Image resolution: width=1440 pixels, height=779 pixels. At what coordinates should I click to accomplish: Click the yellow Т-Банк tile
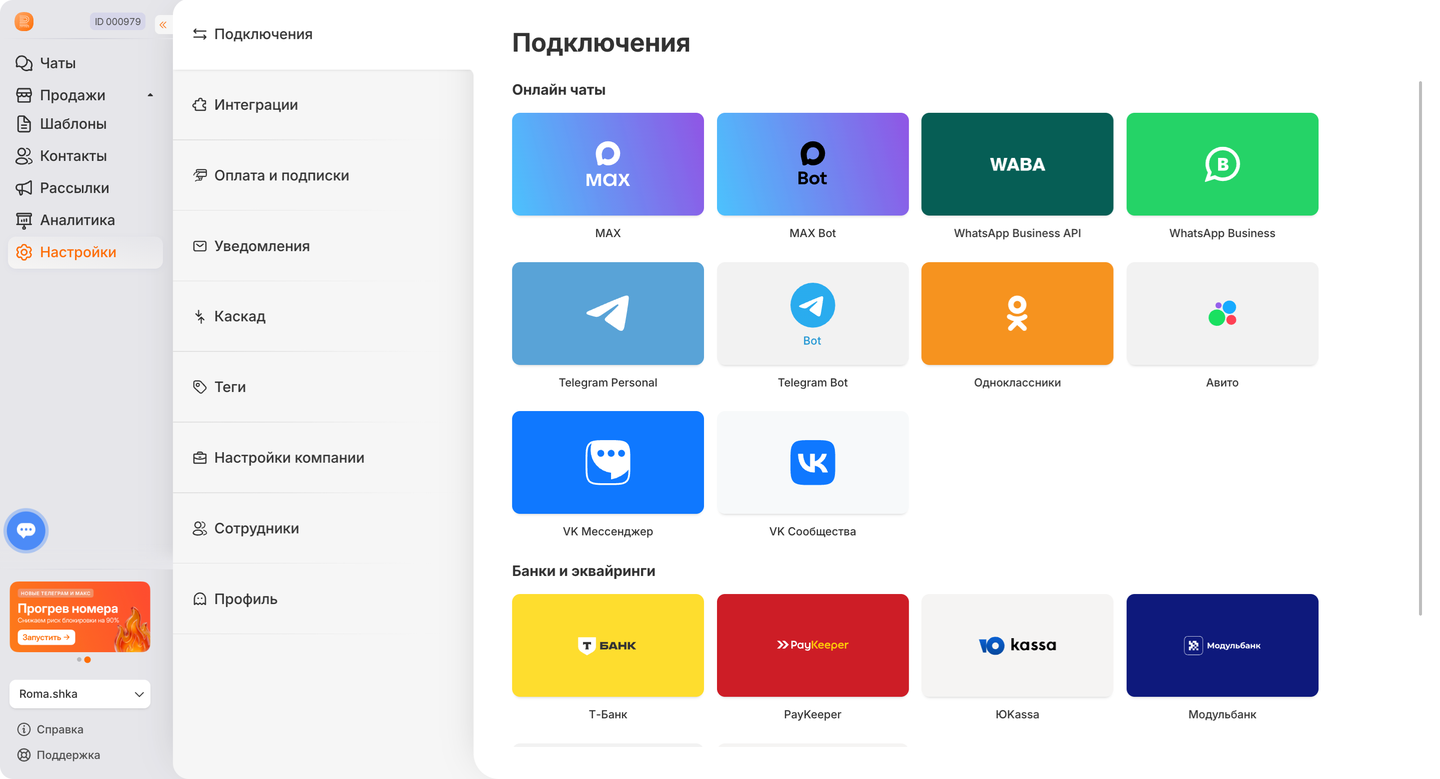608,645
